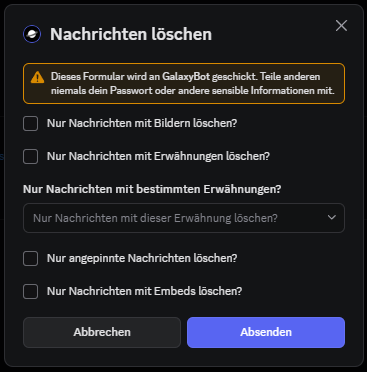The image size is (367, 372).
Task: Click the 'Nachrichten löschen' dialog title
Action: point(131,34)
